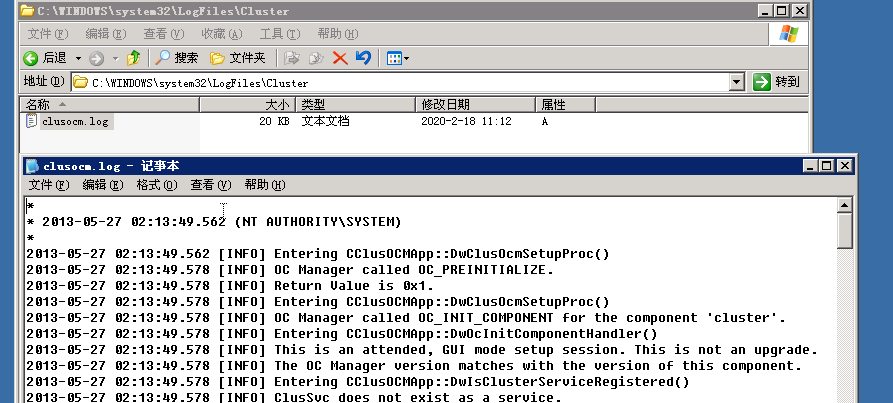Click the Explorer title bar folder icon

pyautogui.click(x=27, y=11)
